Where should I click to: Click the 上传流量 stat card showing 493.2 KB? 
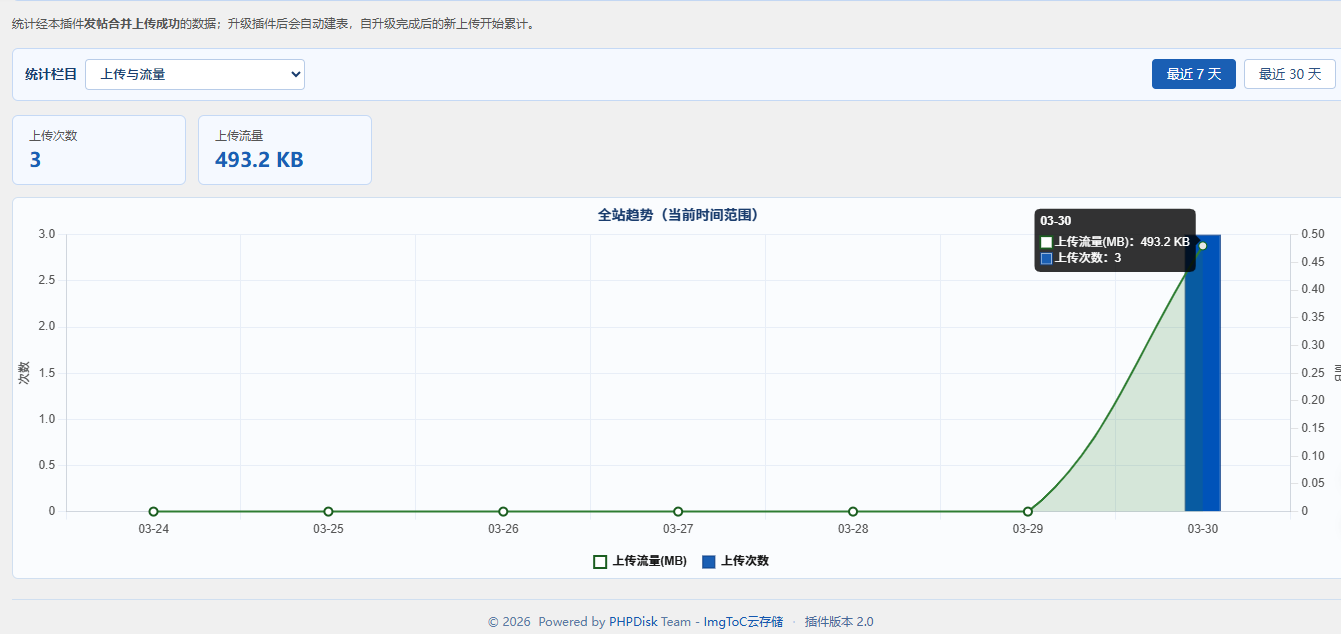point(285,150)
